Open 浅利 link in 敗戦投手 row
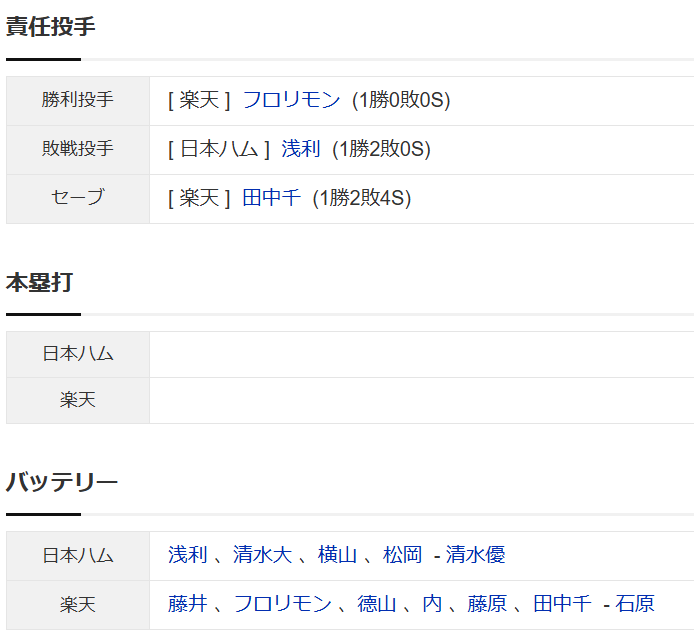Screen dimensions: 694x637 point(301,149)
